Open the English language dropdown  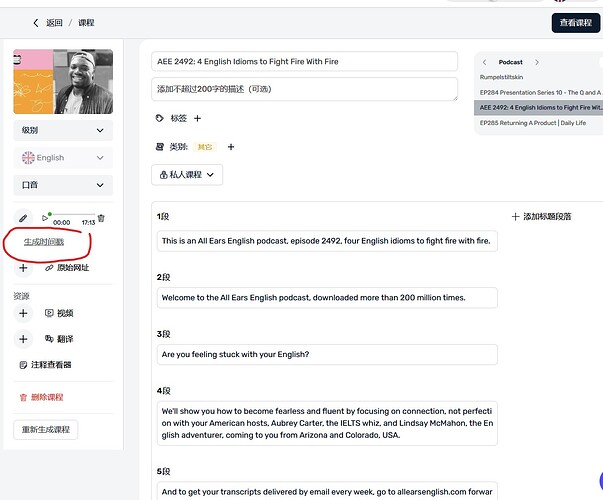click(62, 158)
